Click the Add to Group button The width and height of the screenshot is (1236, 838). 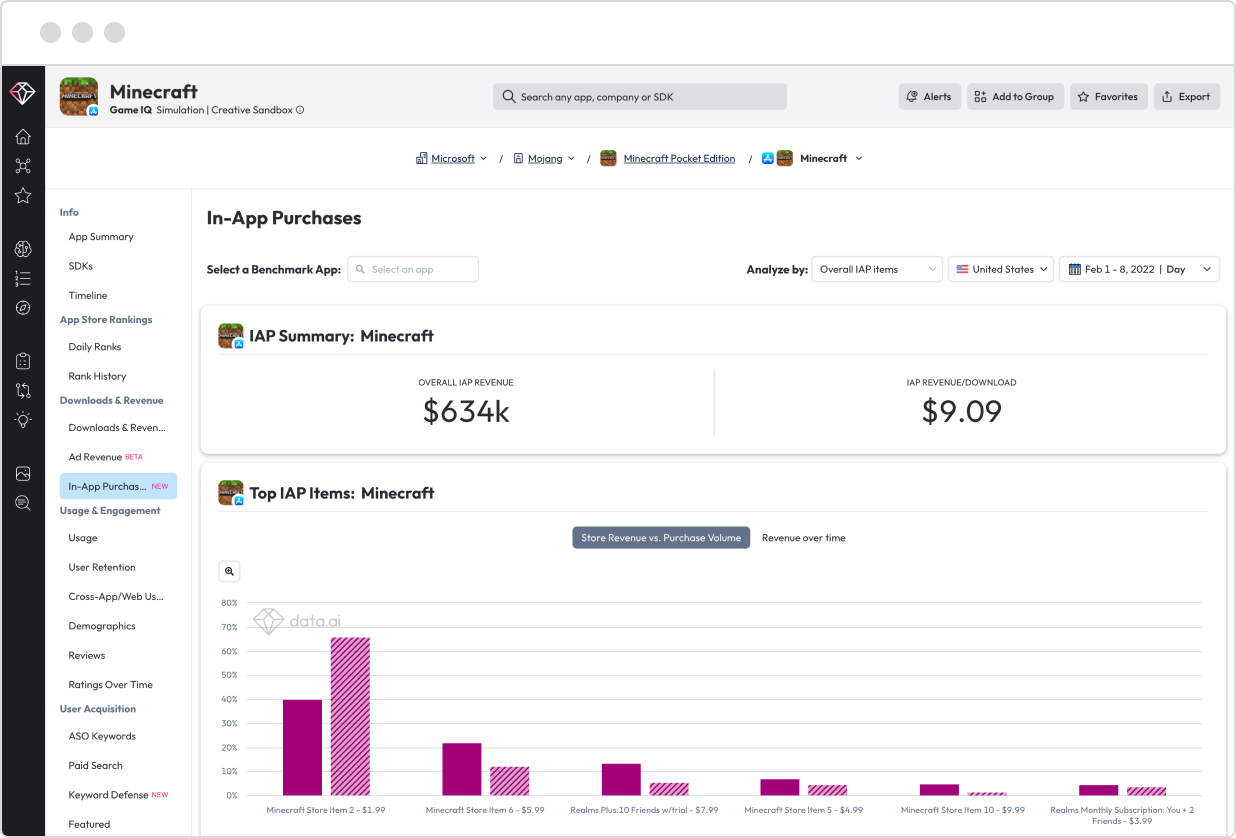1015,97
